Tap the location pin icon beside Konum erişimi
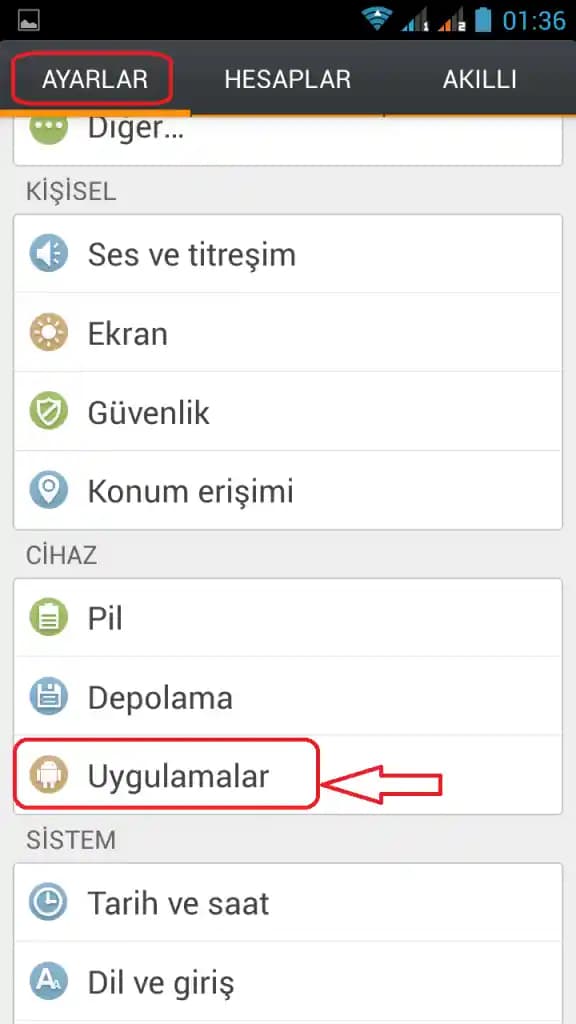 pyautogui.click(x=49, y=491)
